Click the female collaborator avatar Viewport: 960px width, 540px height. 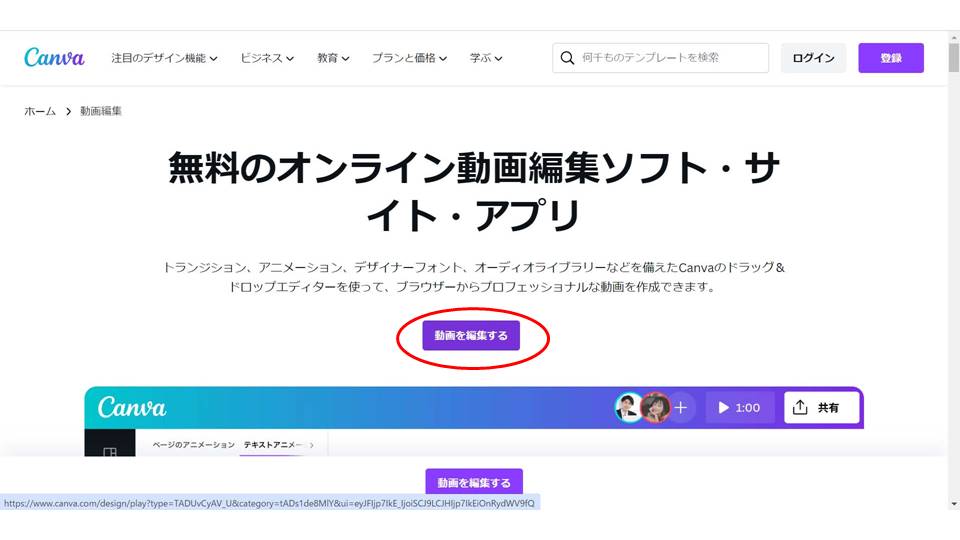656,408
